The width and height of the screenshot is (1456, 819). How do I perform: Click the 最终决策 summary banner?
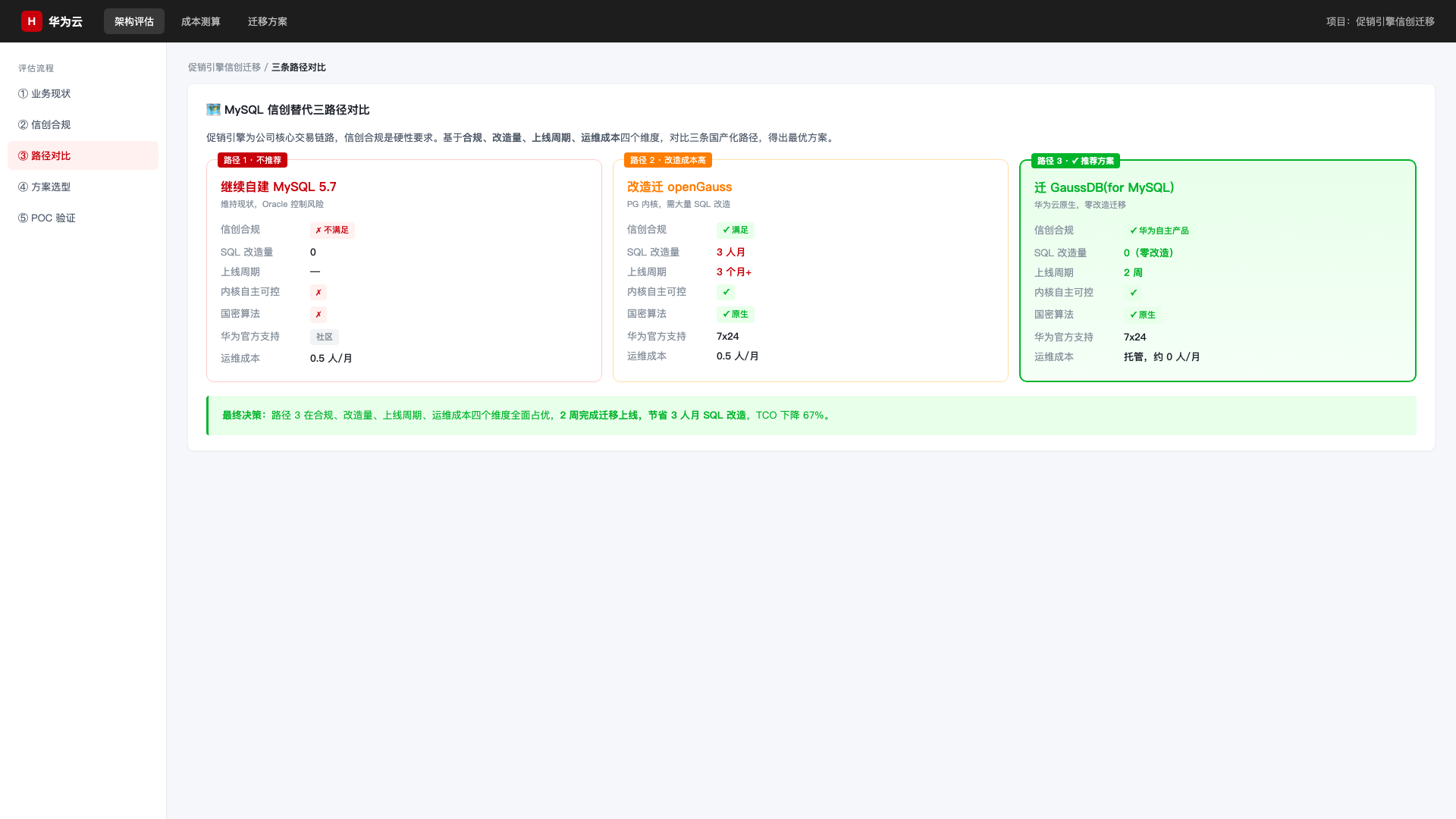(x=811, y=416)
